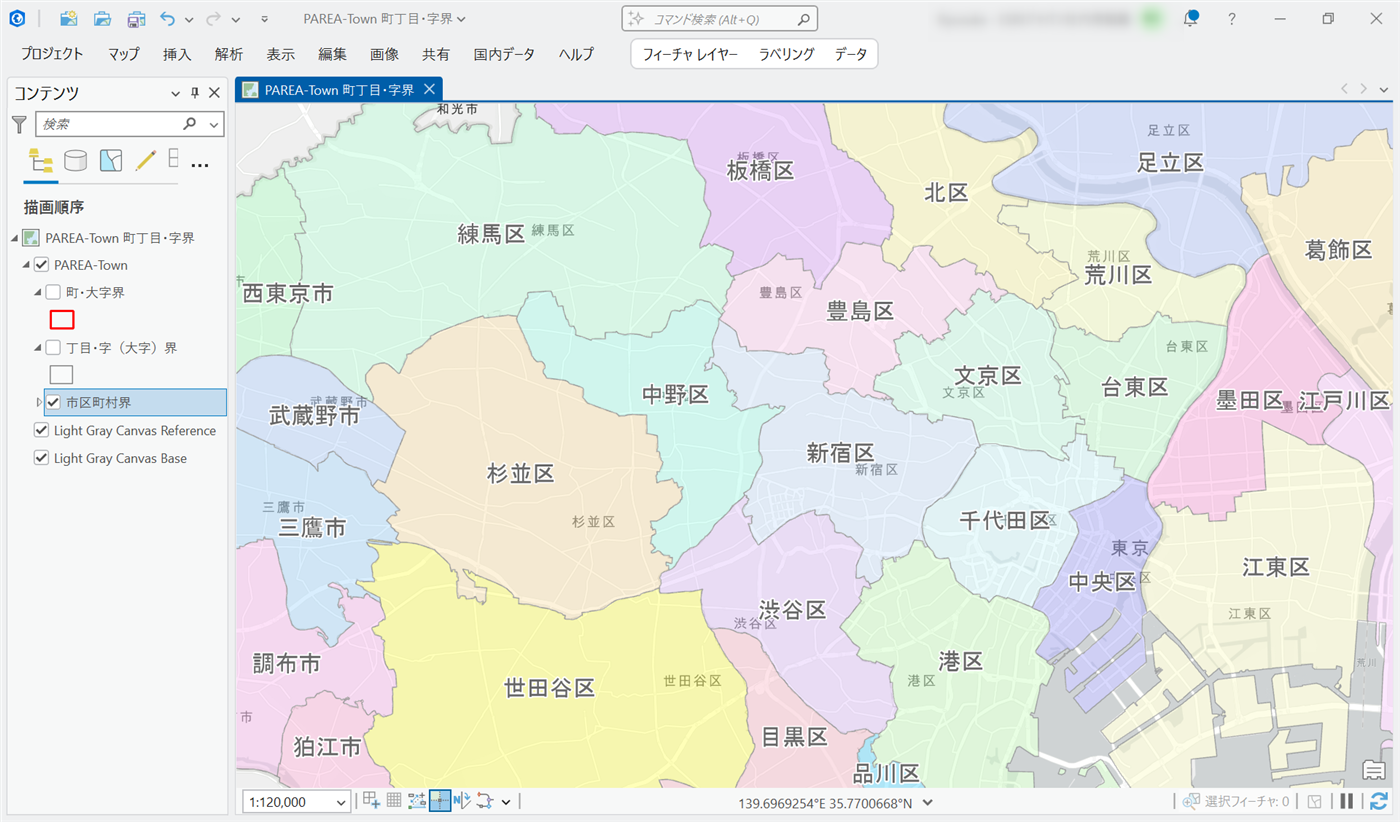Refresh the map with the refresh icon

pyautogui.click(x=1380, y=801)
